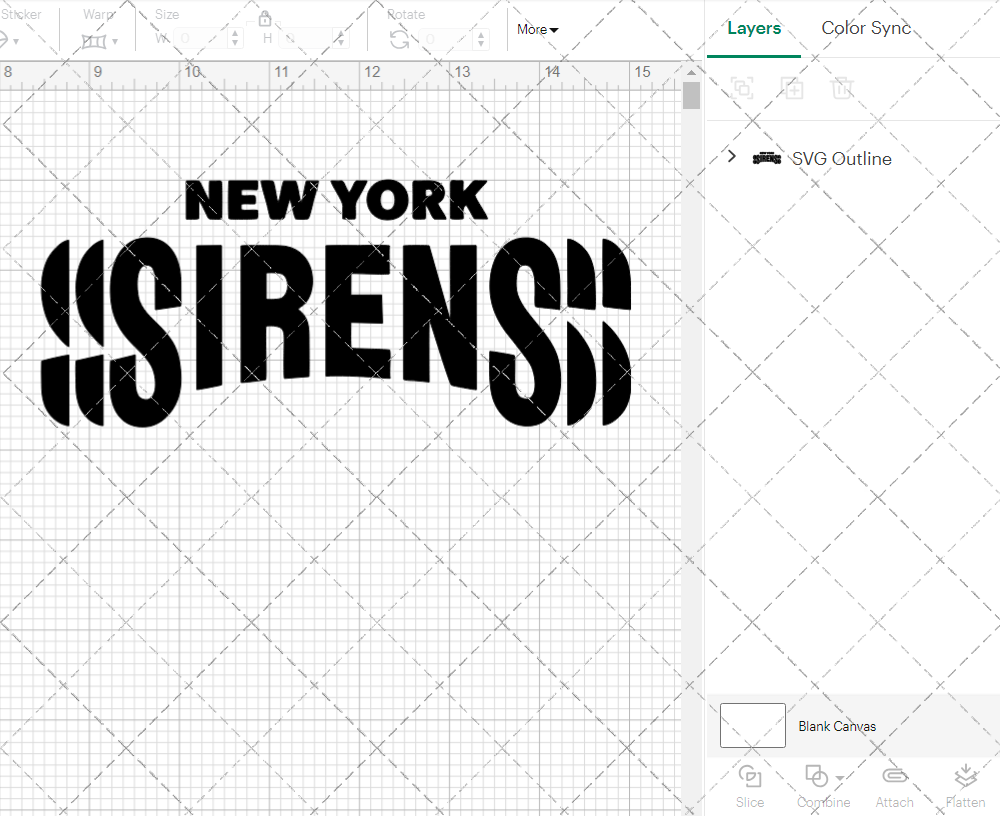This screenshot has height=816, width=1000.
Task: Select the Layers tab
Action: (754, 28)
